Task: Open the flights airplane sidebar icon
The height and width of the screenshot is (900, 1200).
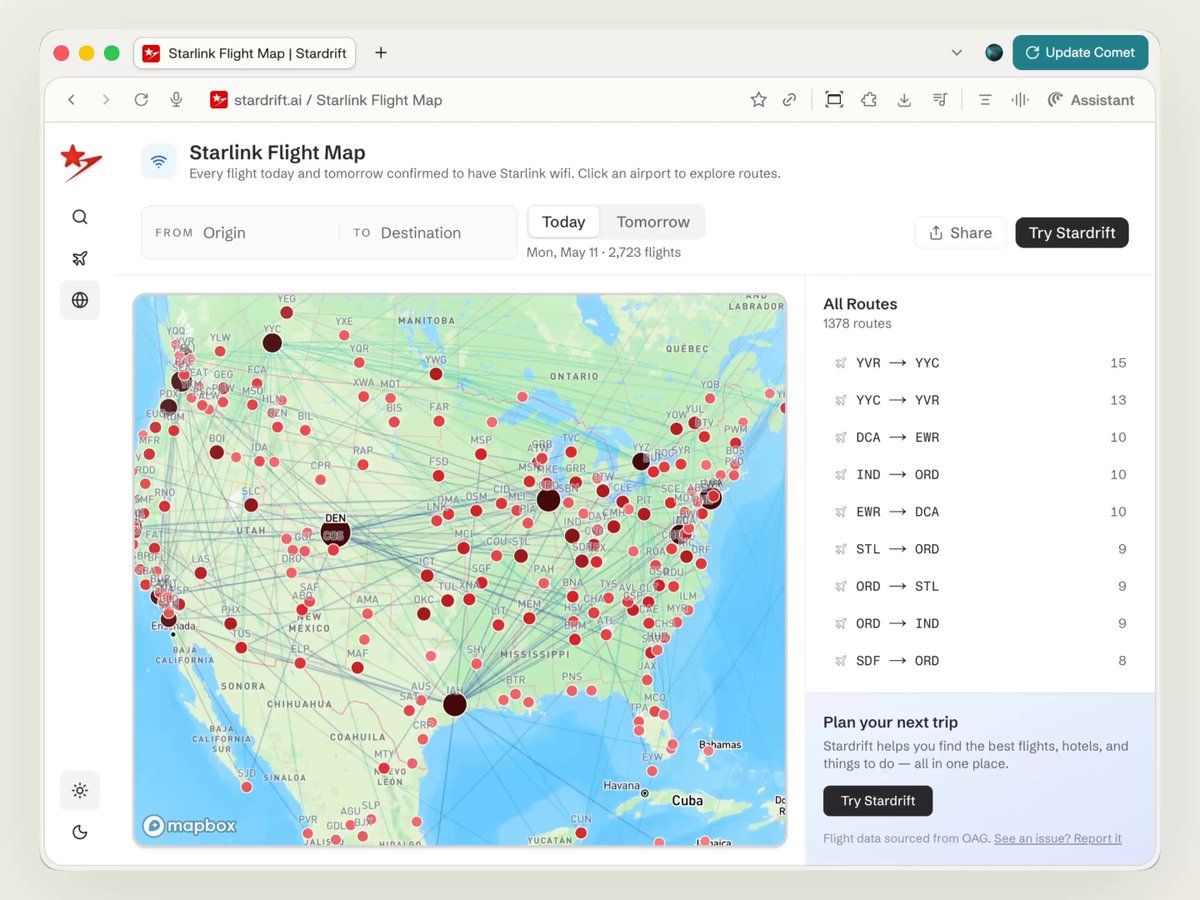Action: [80, 258]
